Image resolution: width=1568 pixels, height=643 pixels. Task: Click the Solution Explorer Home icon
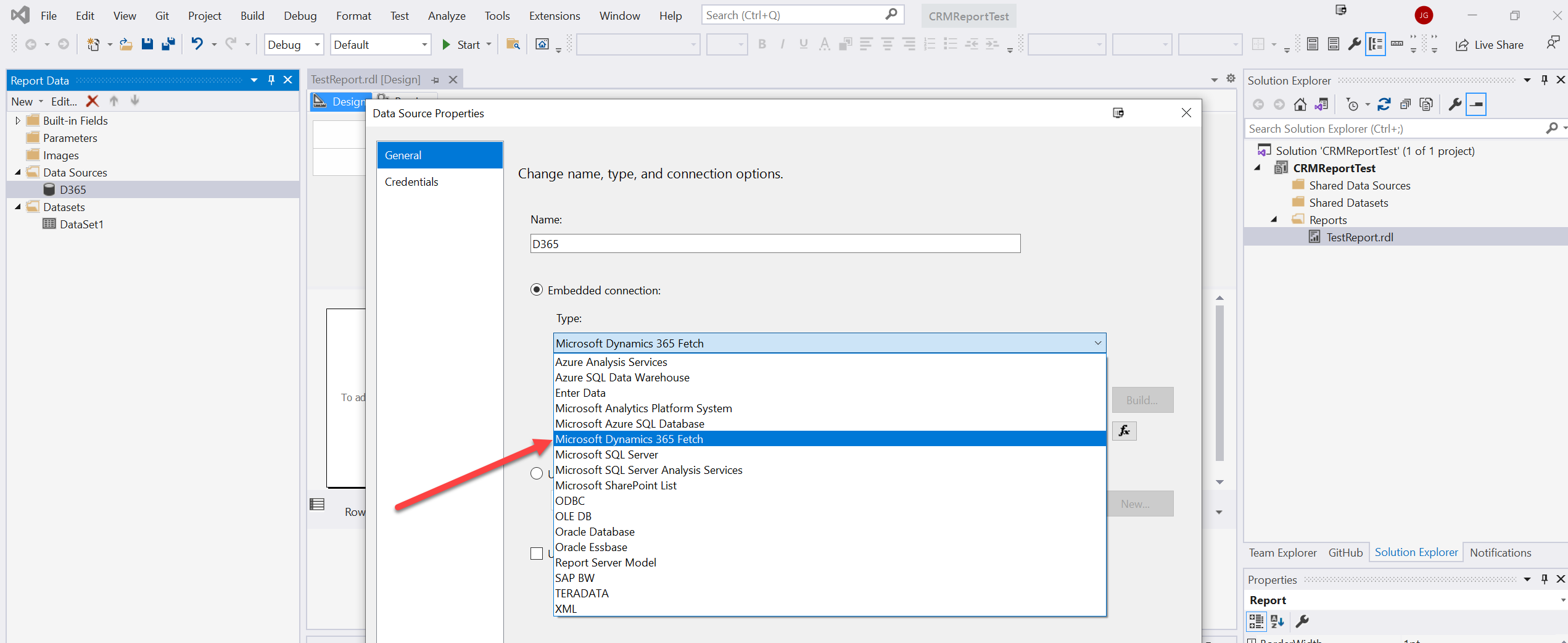(x=1300, y=104)
